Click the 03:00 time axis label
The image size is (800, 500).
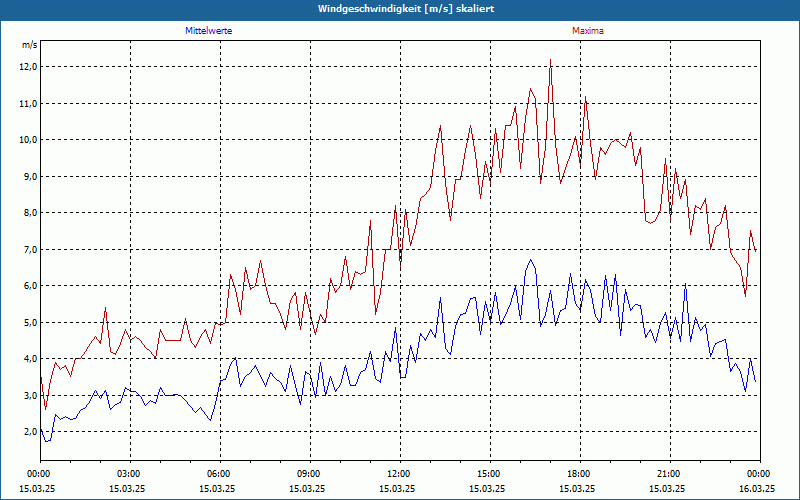click(x=130, y=474)
